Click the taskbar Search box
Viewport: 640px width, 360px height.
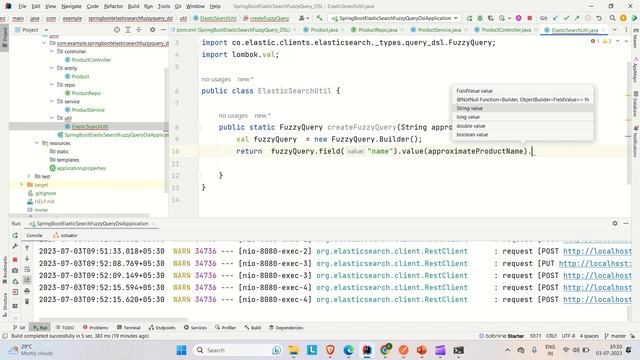(x=238, y=350)
